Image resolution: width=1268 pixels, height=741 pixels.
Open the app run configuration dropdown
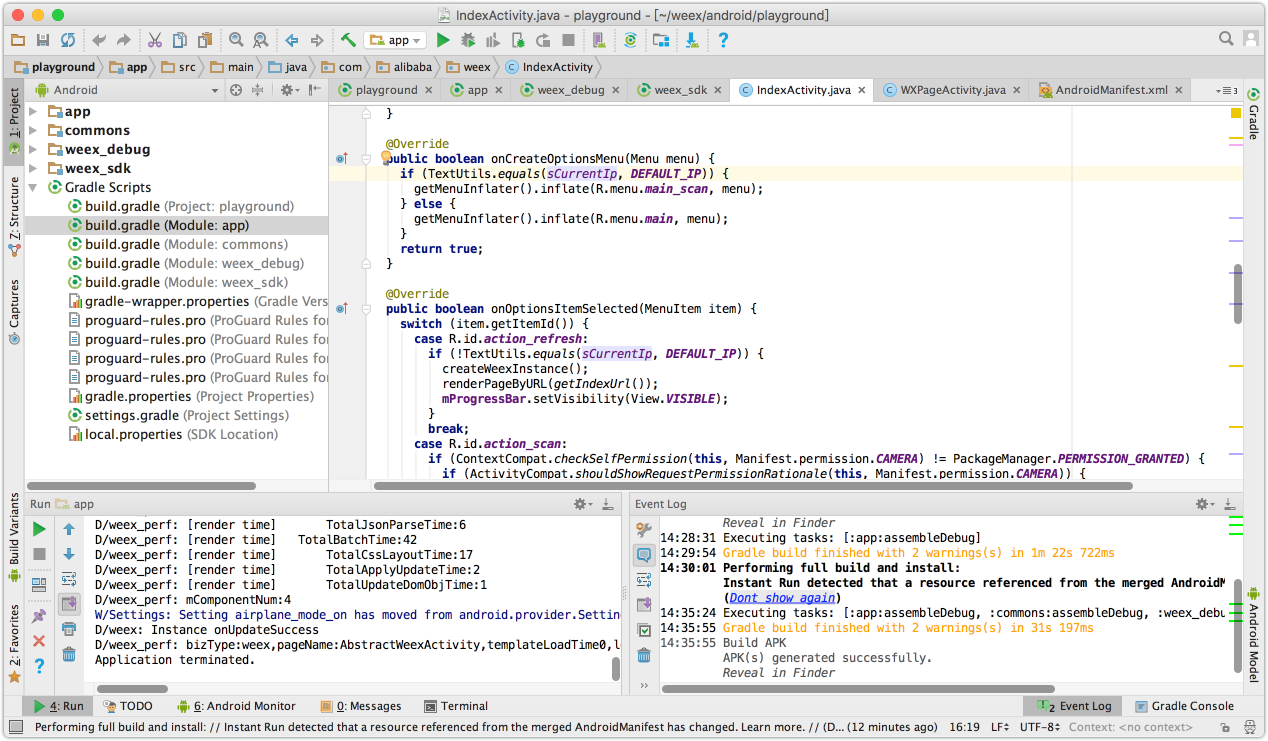397,40
